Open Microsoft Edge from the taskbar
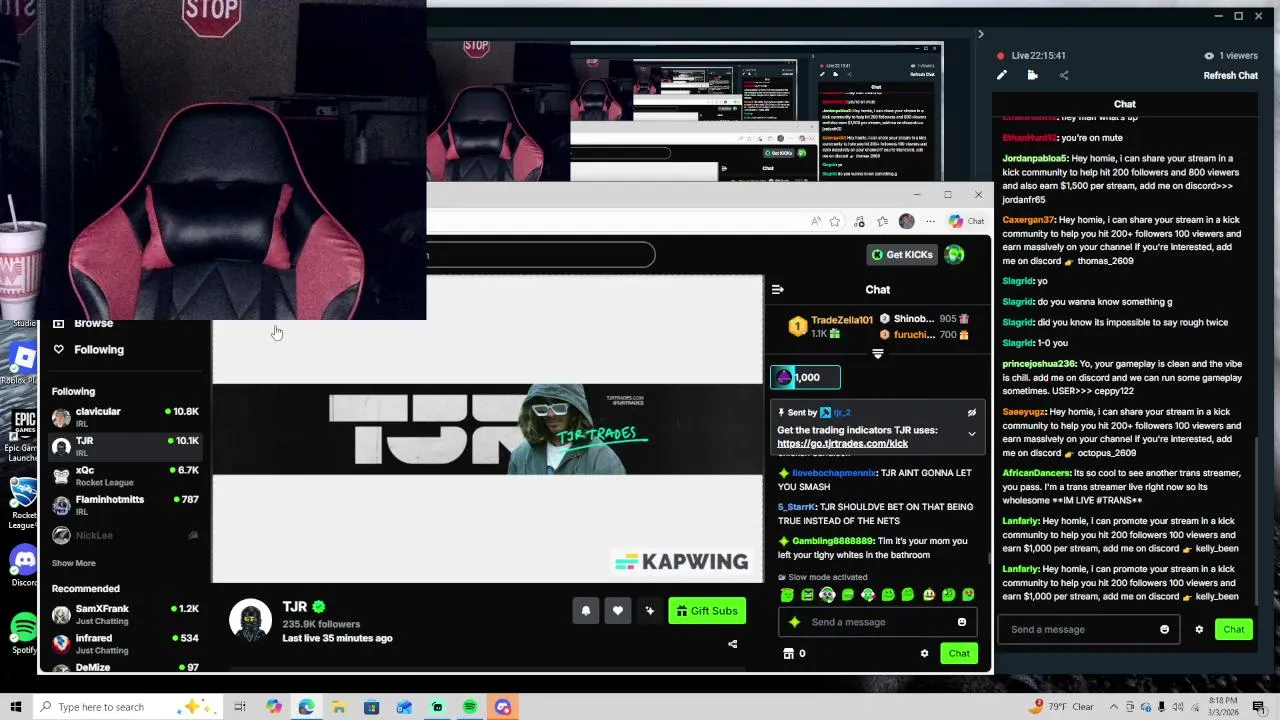The image size is (1280, 720). click(306, 707)
